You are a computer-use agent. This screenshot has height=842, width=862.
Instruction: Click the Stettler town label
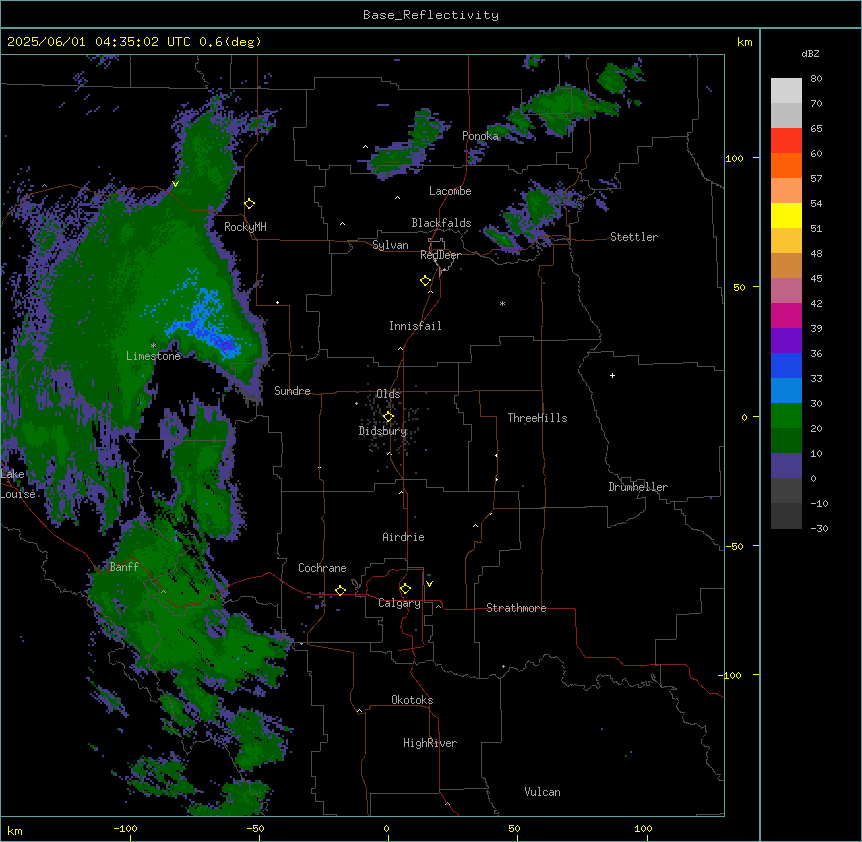(634, 237)
